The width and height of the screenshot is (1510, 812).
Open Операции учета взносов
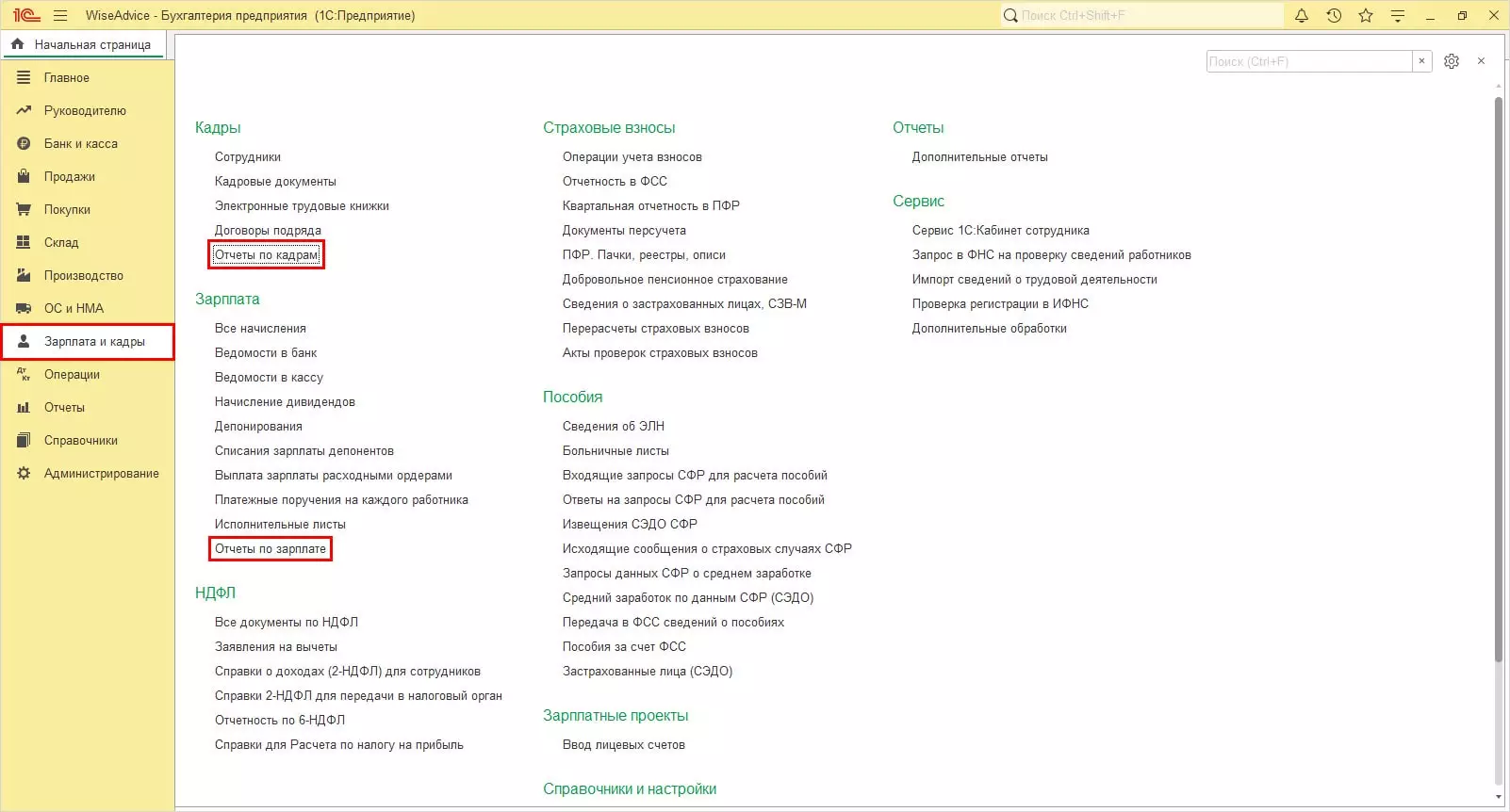[x=632, y=156]
